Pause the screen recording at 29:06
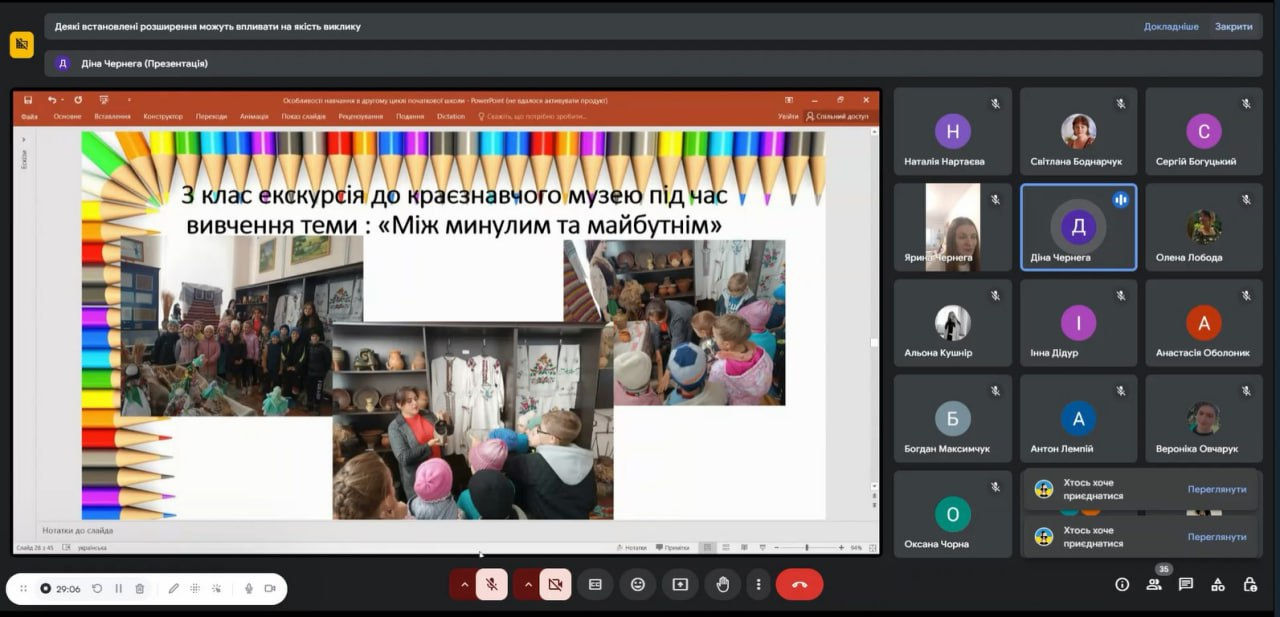Viewport: 1280px width, 617px height. coord(118,588)
